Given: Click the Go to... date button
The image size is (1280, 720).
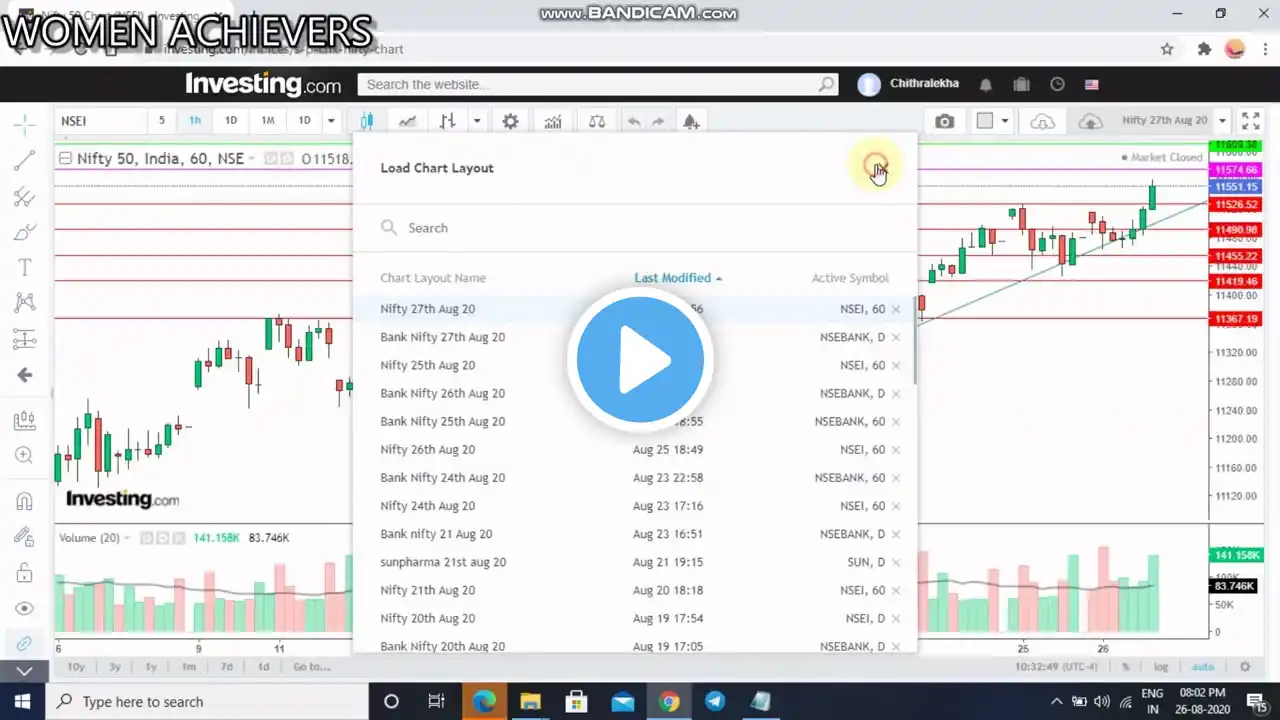Looking at the screenshot, I should pos(312,667).
